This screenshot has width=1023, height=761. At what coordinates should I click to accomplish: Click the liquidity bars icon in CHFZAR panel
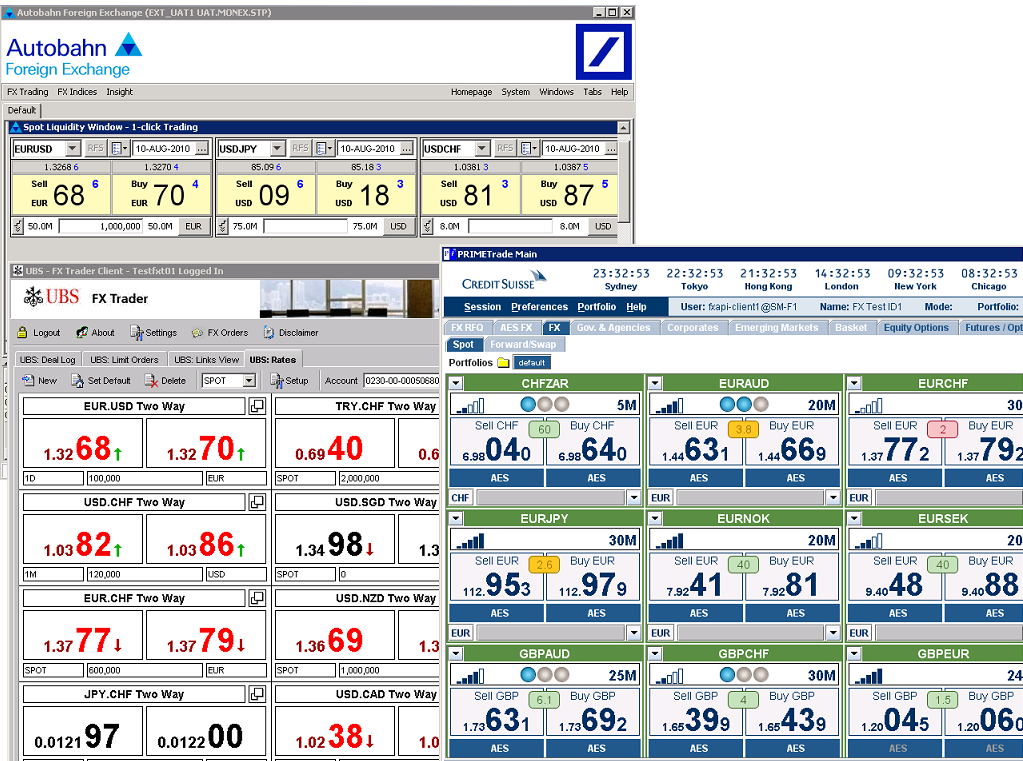470,406
